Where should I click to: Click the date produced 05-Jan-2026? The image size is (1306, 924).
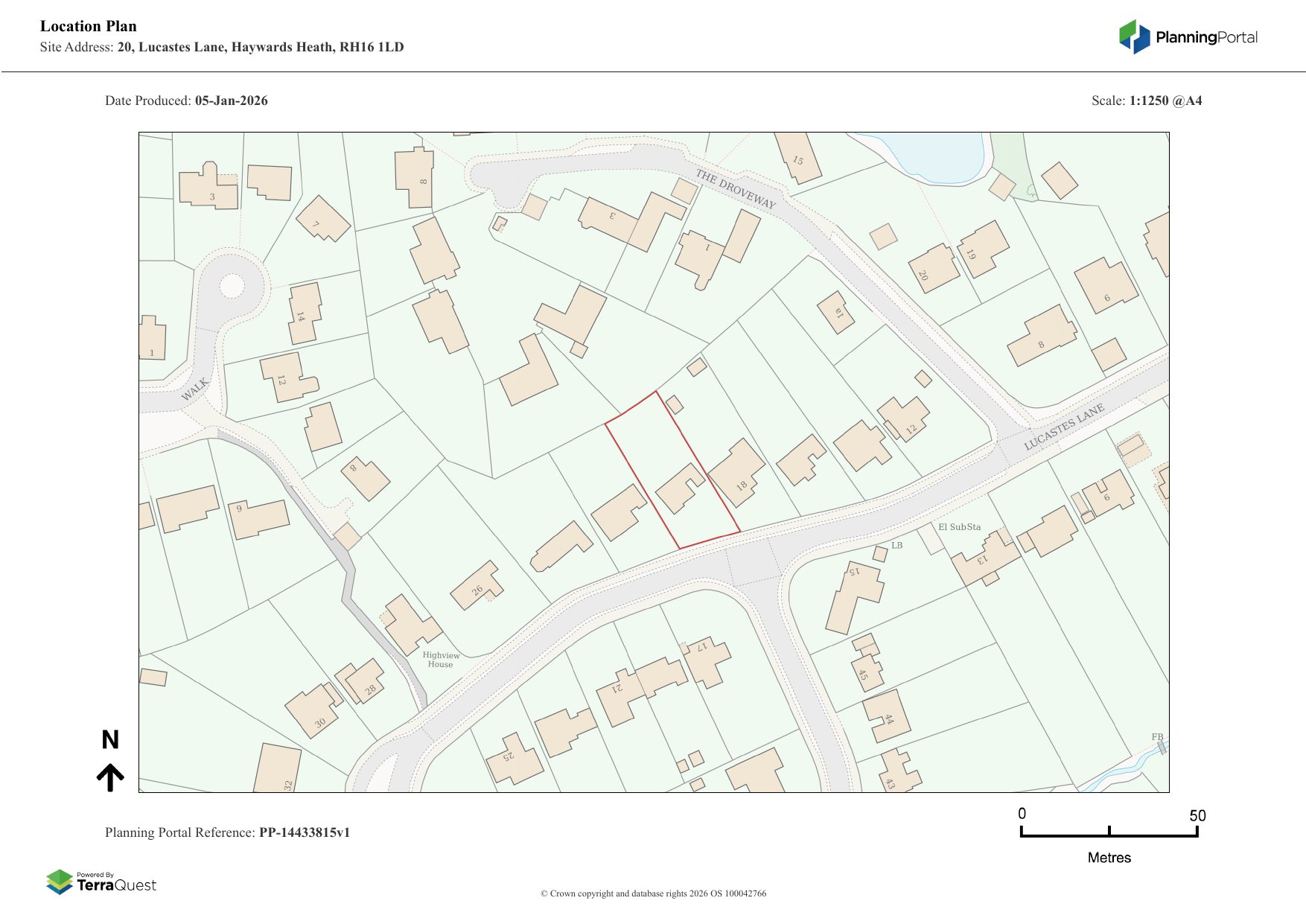[x=231, y=101]
